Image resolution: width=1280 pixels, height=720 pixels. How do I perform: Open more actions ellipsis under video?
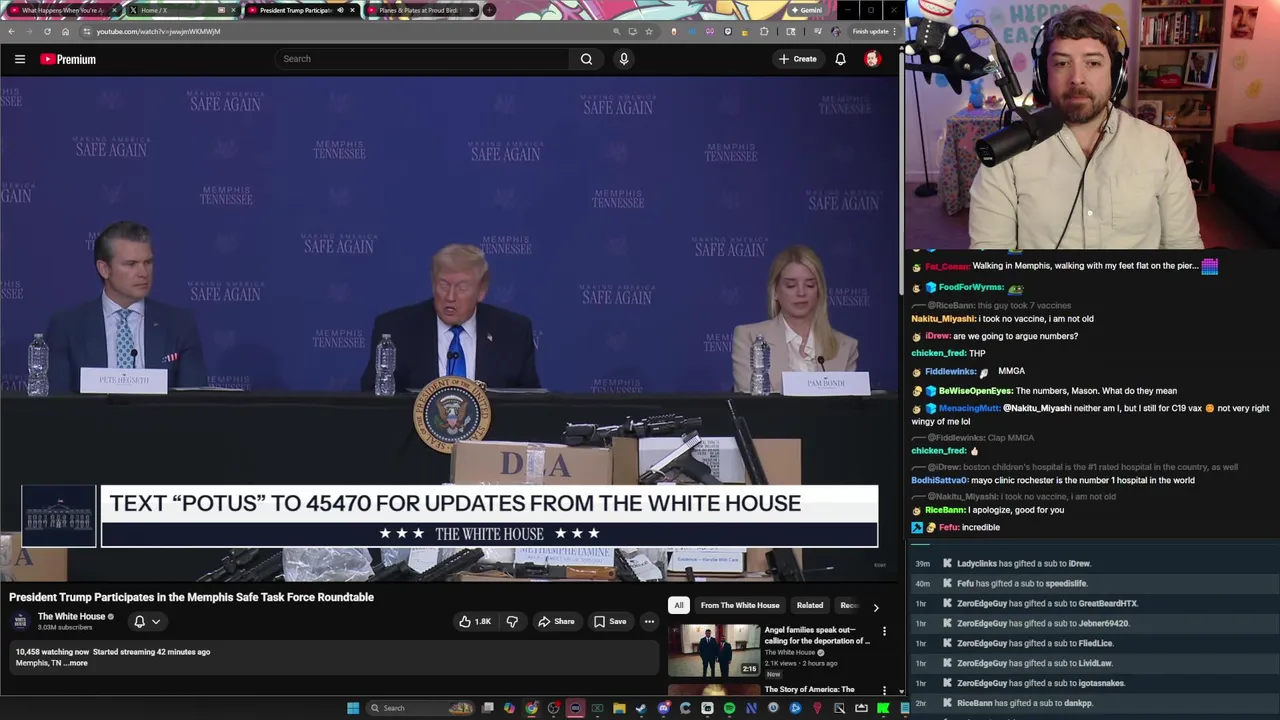649,622
